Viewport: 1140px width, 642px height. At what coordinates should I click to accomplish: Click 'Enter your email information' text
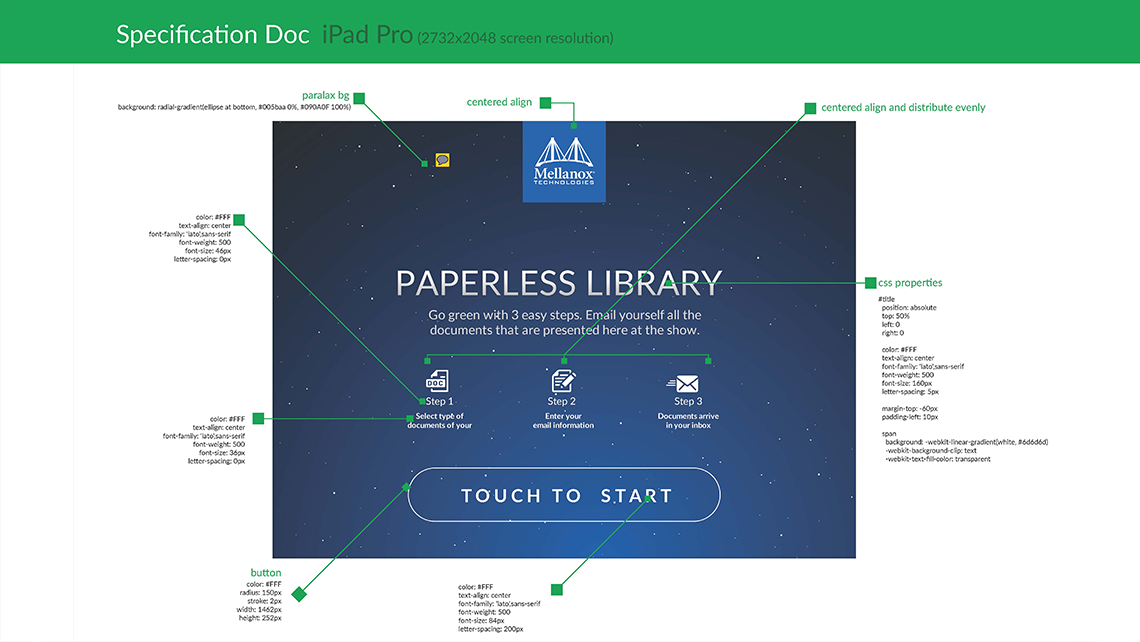(563, 421)
